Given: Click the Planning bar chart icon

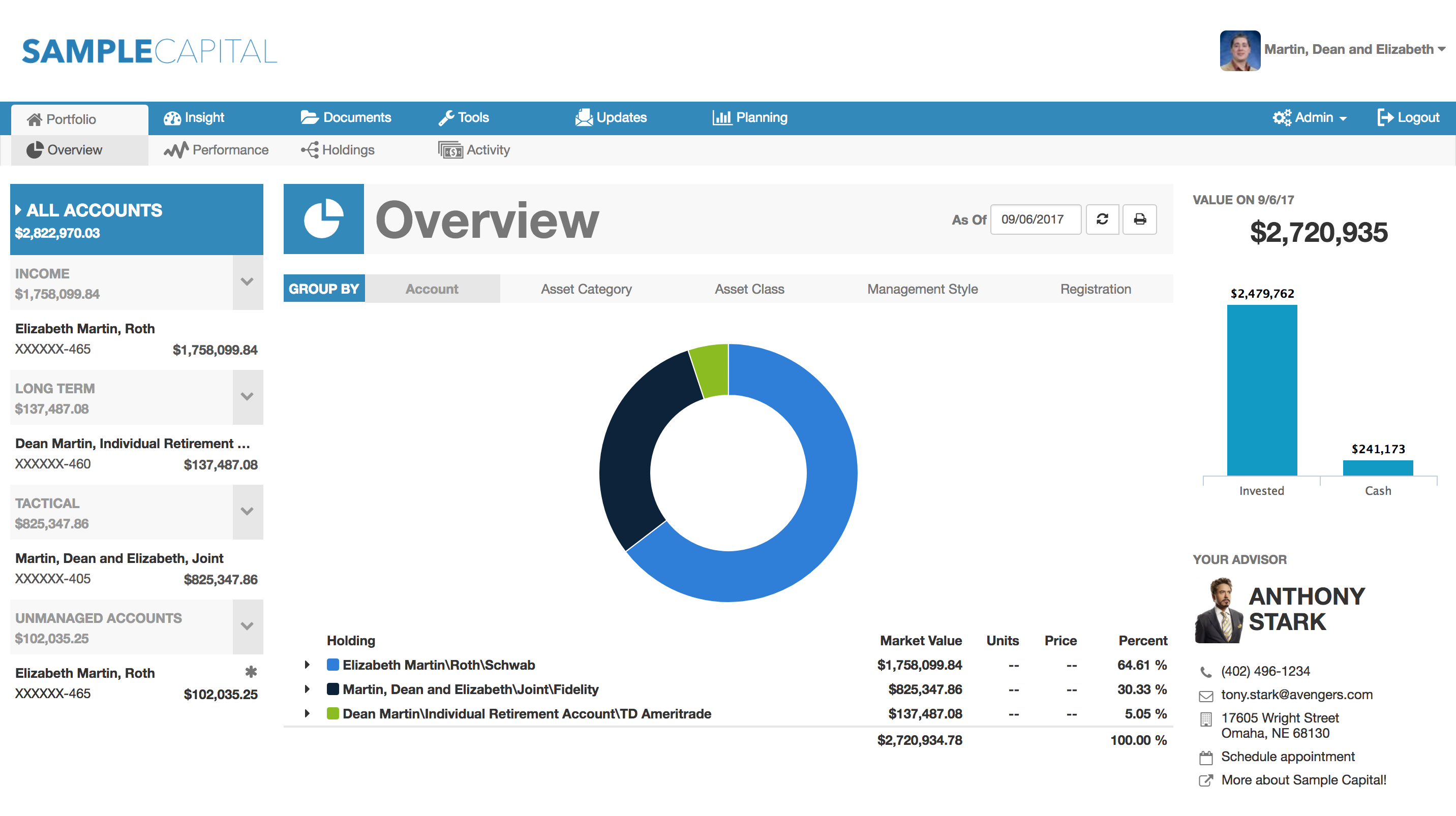Looking at the screenshot, I should coord(722,117).
